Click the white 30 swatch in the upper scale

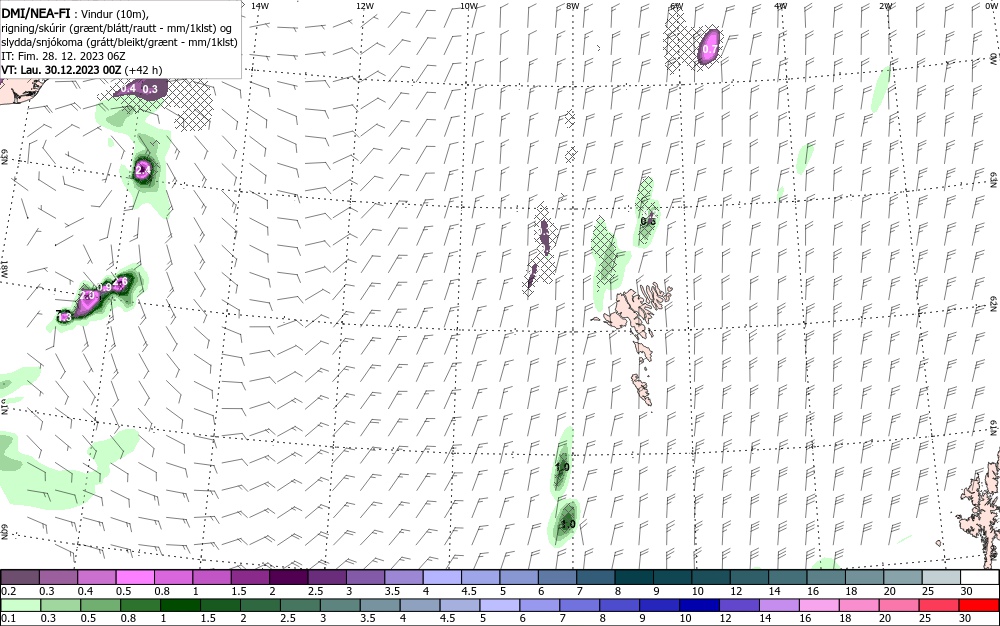click(x=980, y=577)
